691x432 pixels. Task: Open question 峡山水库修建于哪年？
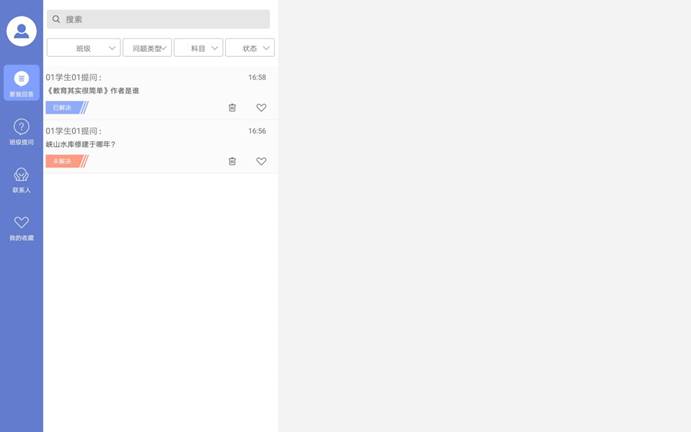(x=81, y=144)
